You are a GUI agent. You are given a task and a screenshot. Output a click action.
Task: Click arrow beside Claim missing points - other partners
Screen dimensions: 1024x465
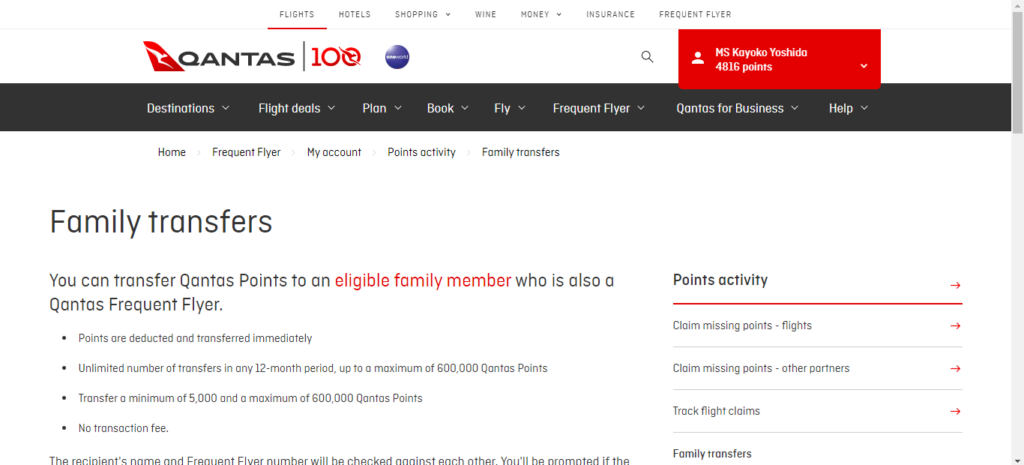tap(955, 368)
